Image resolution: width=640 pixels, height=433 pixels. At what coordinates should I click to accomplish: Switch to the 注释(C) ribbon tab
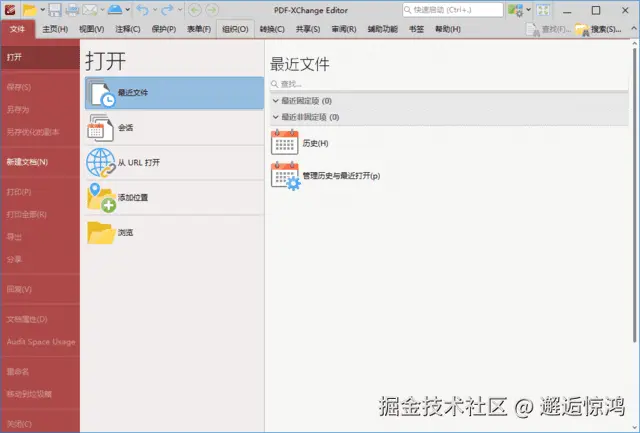(x=128, y=29)
